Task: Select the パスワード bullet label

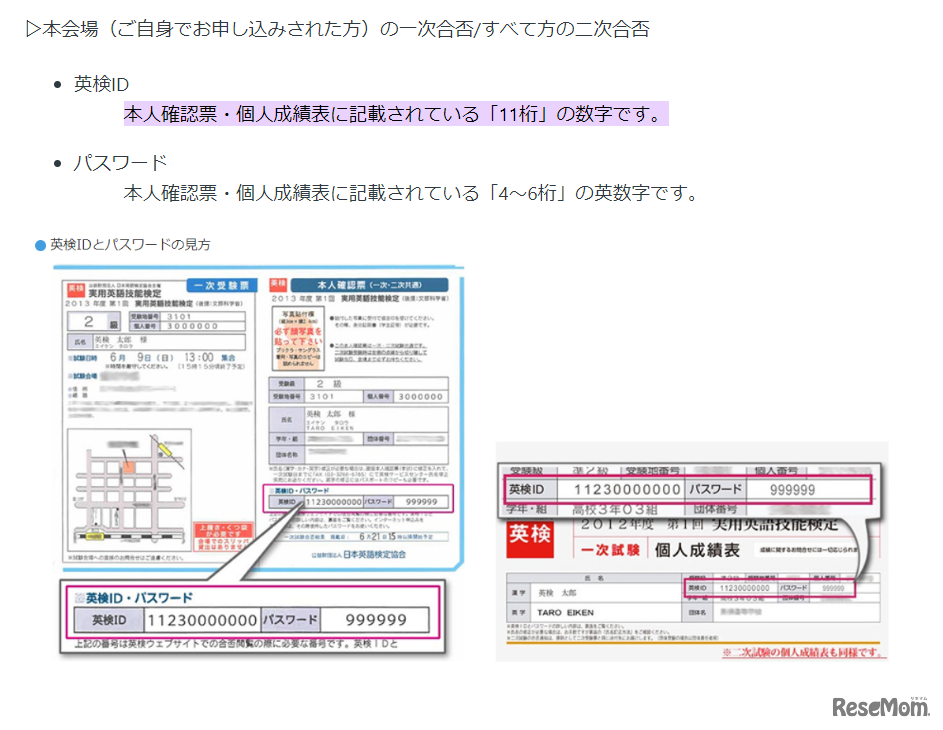Action: click(x=120, y=163)
